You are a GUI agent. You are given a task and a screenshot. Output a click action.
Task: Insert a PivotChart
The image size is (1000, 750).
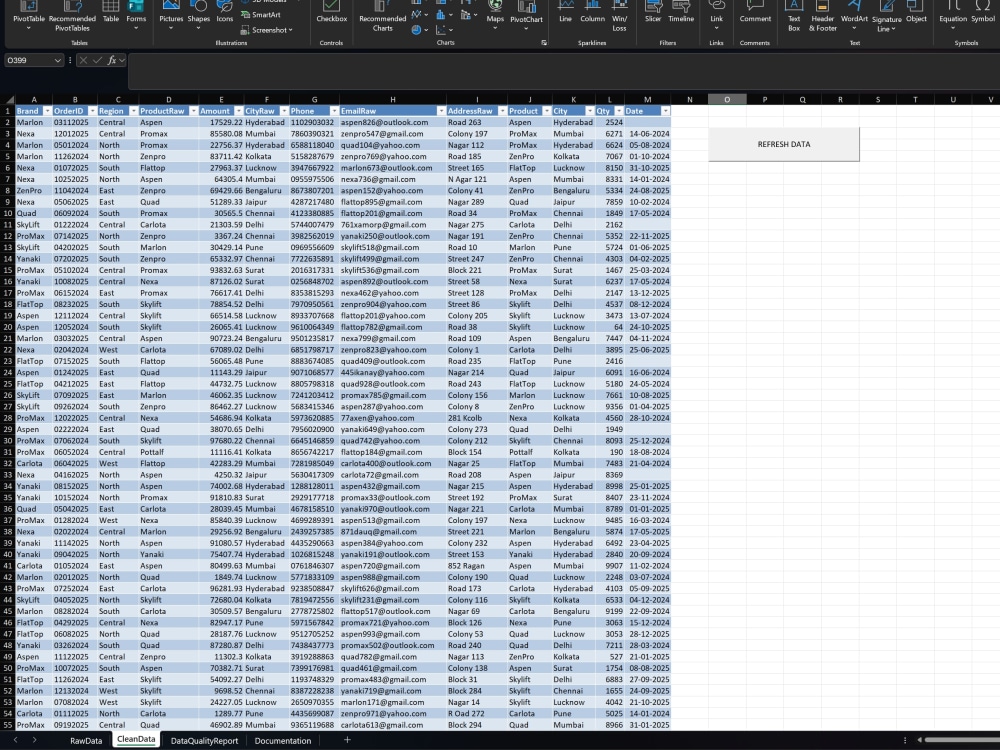[x=526, y=15]
